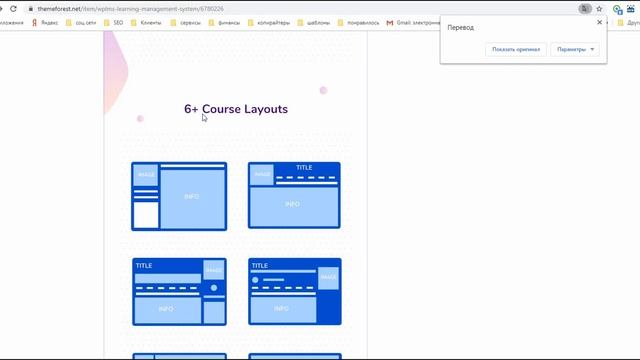Click the 'Перевод' title in popup
This screenshot has height=360, width=640.
pos(460,27)
